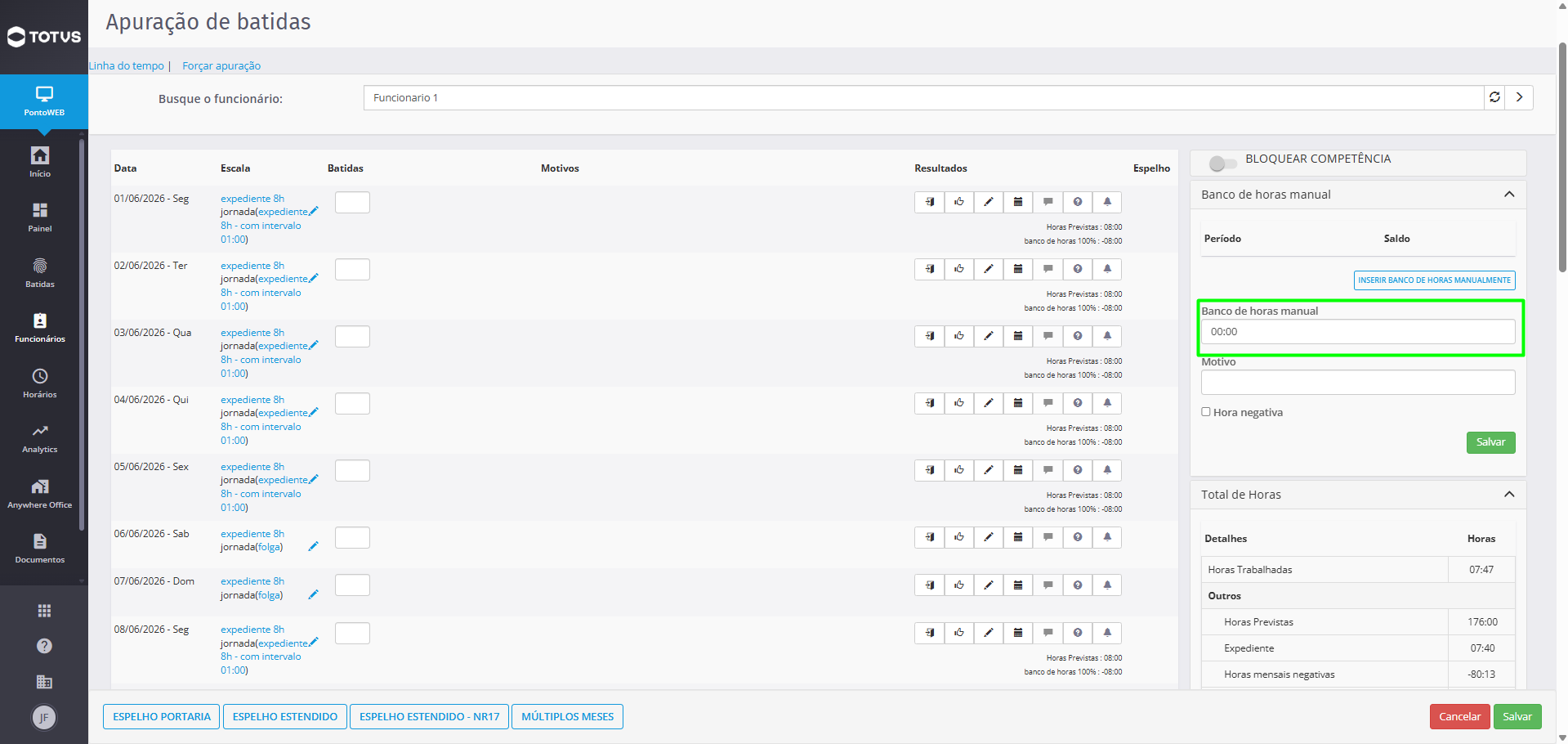This screenshot has width=1568, height=744.
Task: Go to next employee arrow
Action: pos(1519,97)
